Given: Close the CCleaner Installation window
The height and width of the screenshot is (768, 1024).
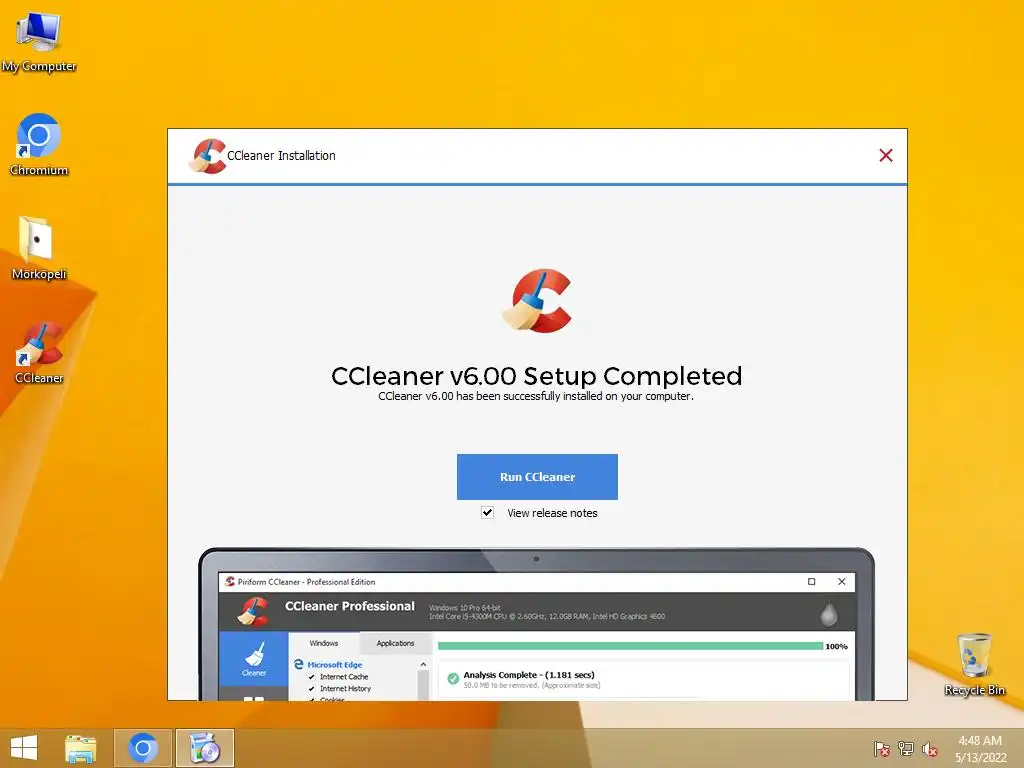Looking at the screenshot, I should point(886,155).
